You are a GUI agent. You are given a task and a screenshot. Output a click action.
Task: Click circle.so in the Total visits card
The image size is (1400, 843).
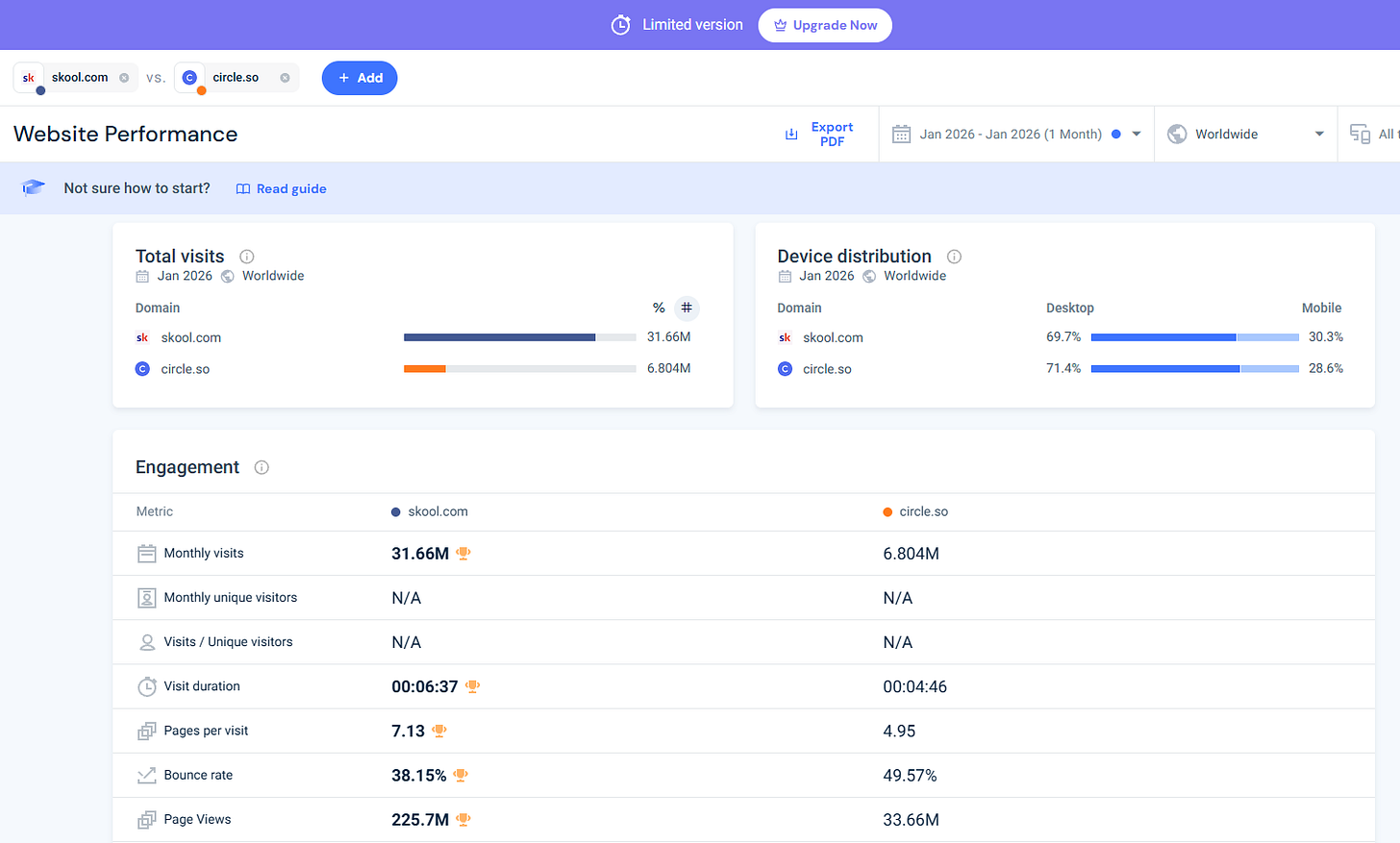(x=185, y=369)
